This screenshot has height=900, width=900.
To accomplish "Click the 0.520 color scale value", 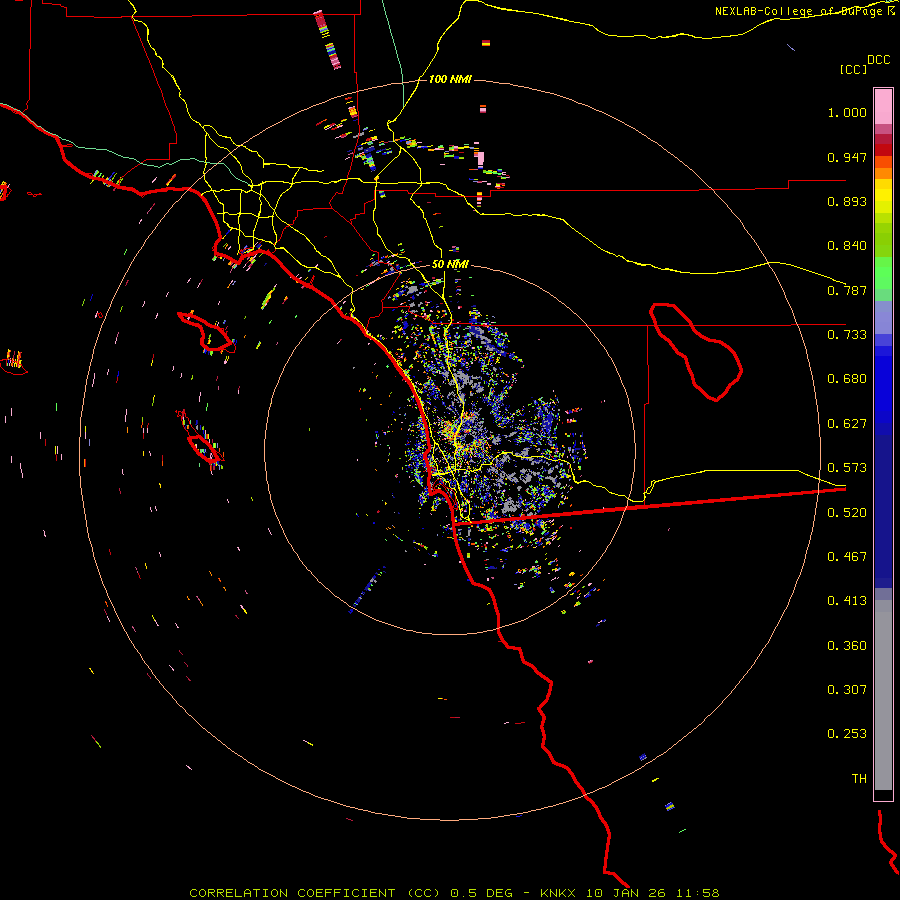I will (847, 513).
